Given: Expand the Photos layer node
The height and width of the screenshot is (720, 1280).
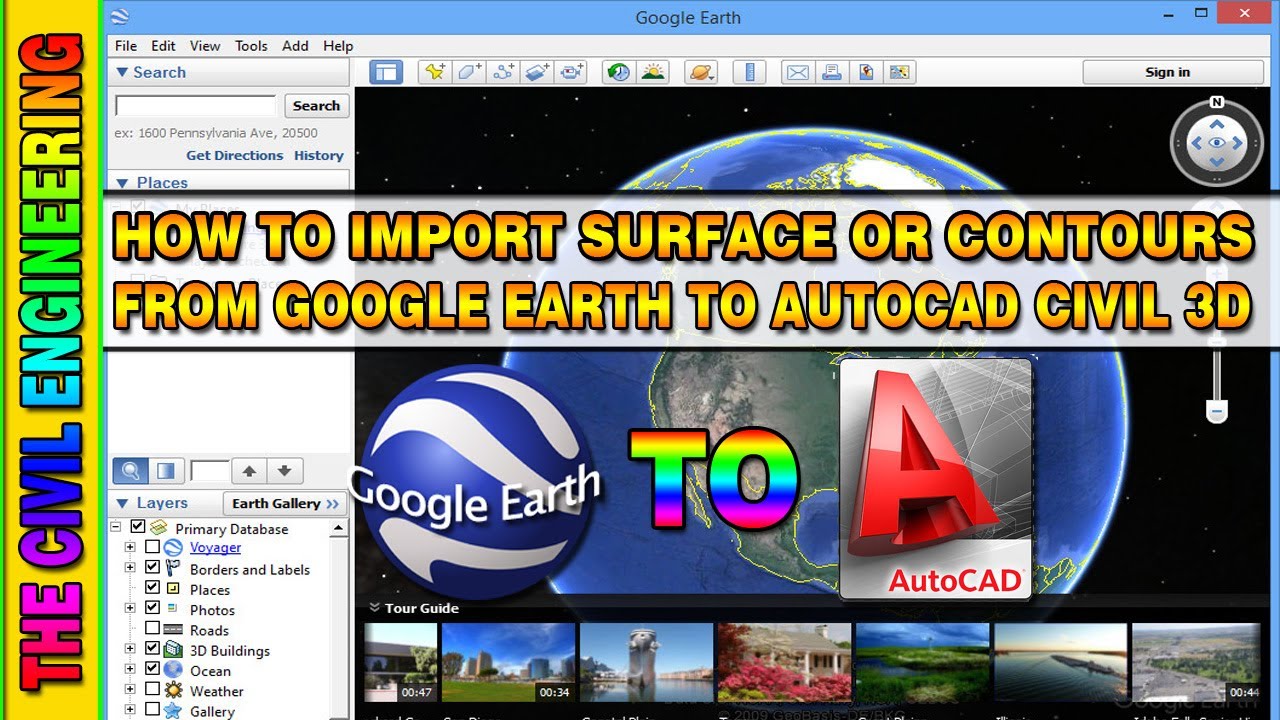Looking at the screenshot, I should [130, 608].
